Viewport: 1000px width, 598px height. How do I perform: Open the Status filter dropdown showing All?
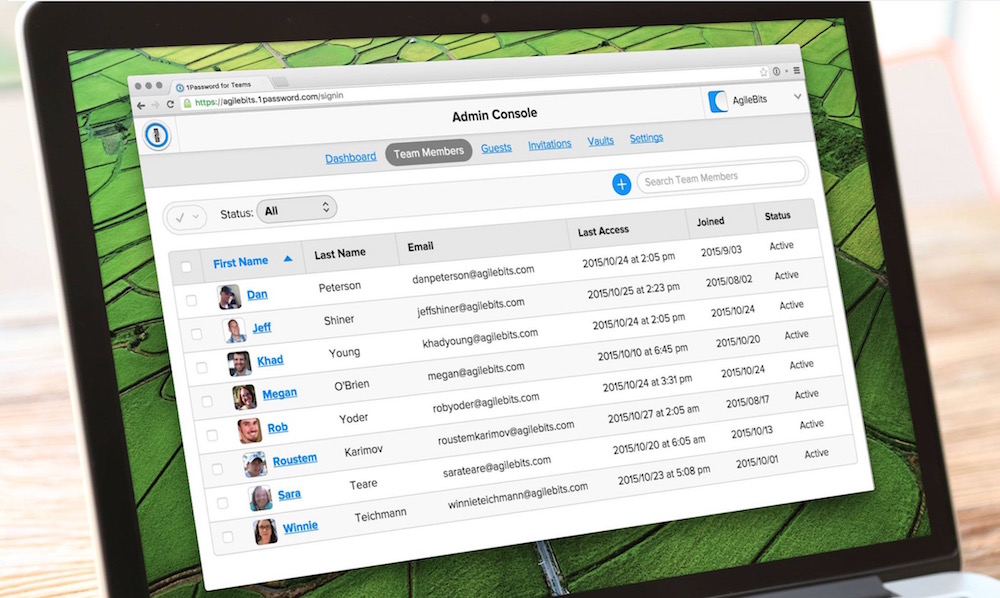pyautogui.click(x=297, y=209)
